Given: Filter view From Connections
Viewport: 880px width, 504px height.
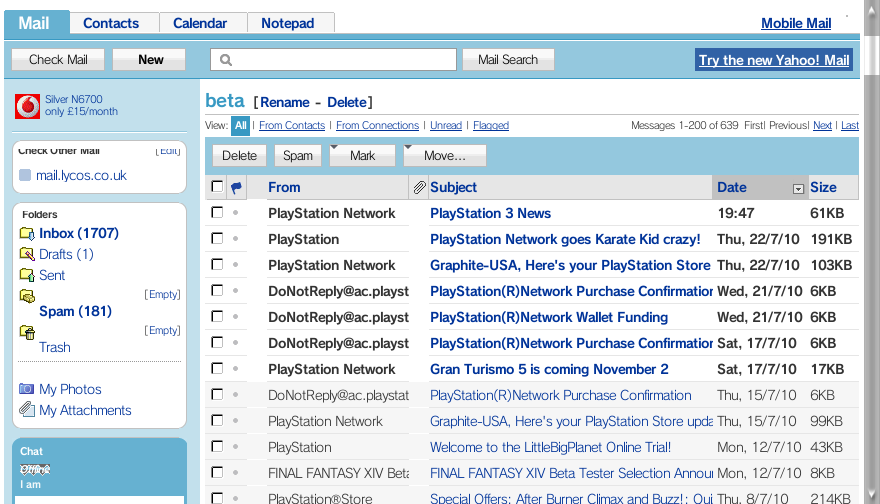Looking at the screenshot, I should pyautogui.click(x=377, y=125).
